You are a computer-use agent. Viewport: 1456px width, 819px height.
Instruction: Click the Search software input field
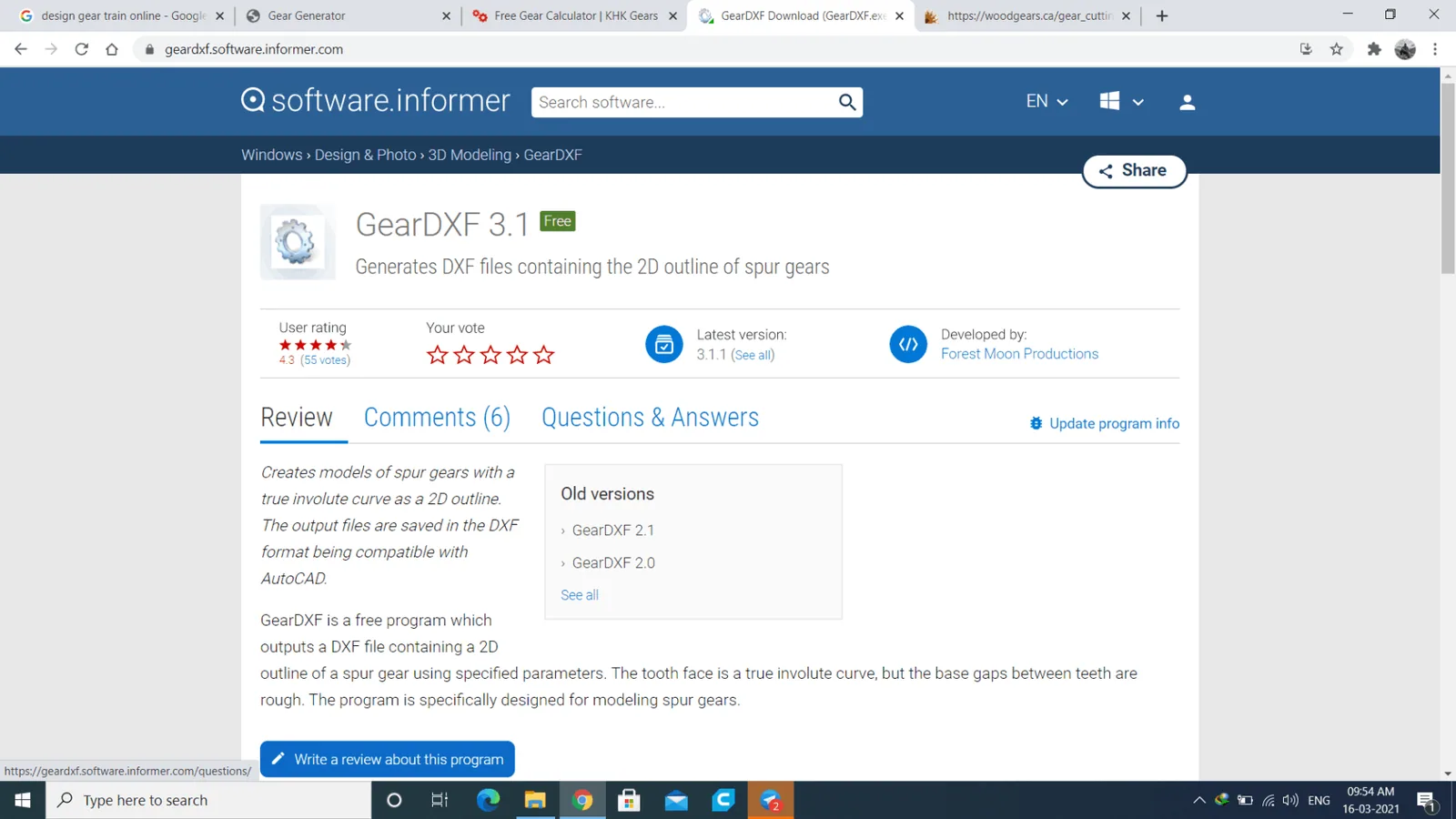pyautogui.click(x=684, y=102)
